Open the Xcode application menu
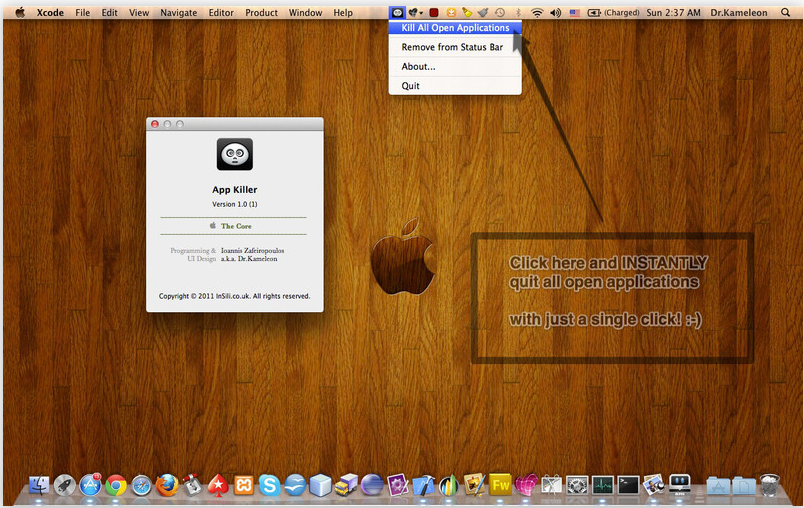This screenshot has height=508, width=804. [x=50, y=13]
